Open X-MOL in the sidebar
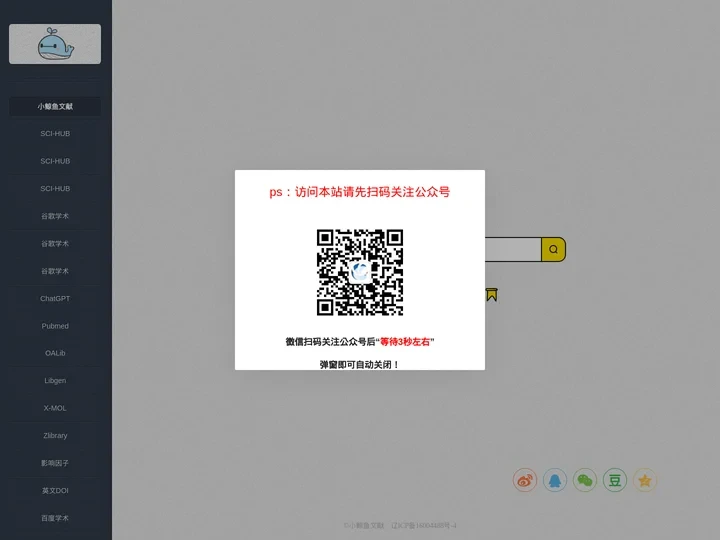The width and height of the screenshot is (720, 540). [55, 408]
